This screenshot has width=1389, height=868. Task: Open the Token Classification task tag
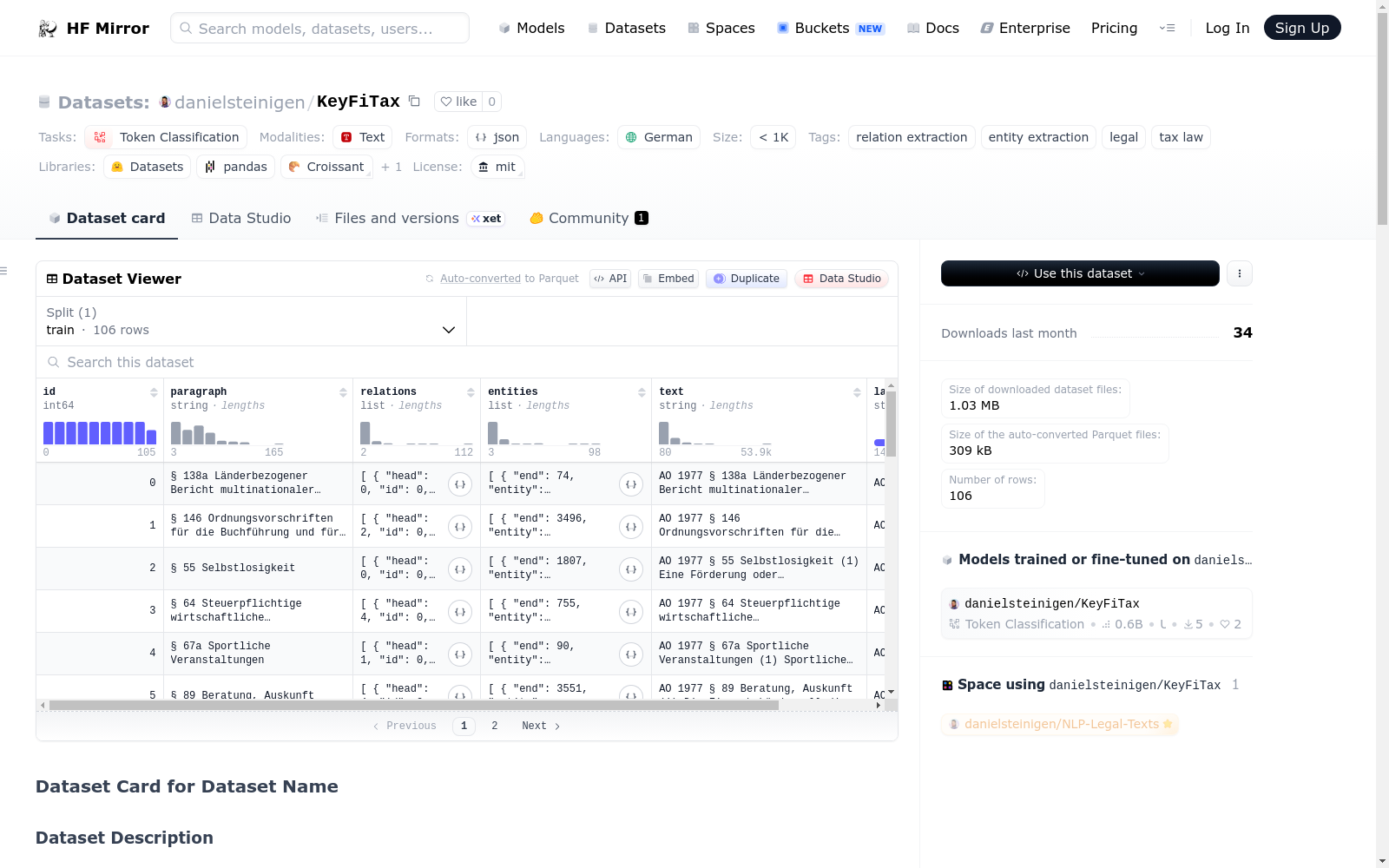[x=166, y=137]
